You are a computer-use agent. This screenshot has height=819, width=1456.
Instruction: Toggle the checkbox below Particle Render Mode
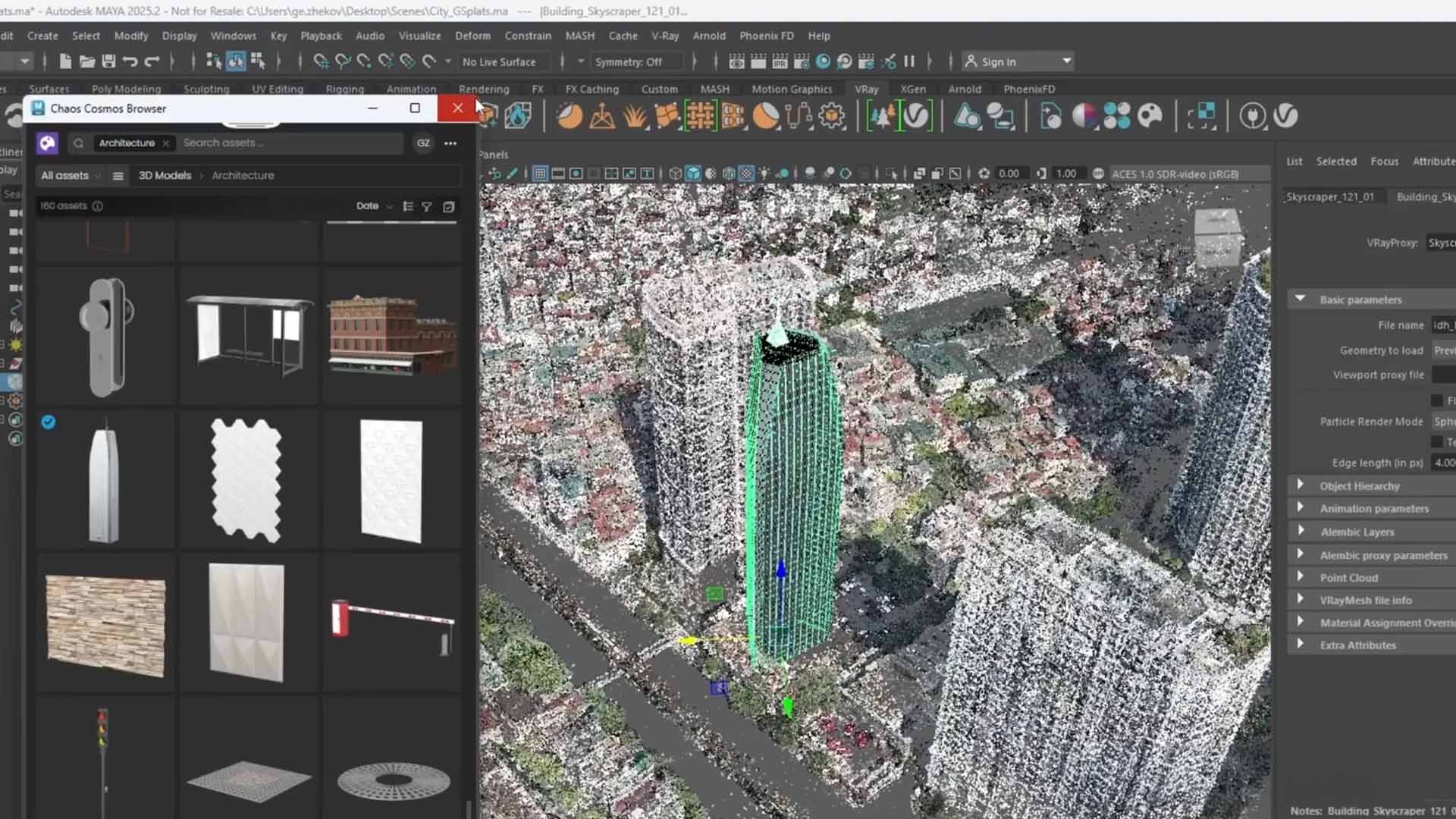tap(1436, 441)
